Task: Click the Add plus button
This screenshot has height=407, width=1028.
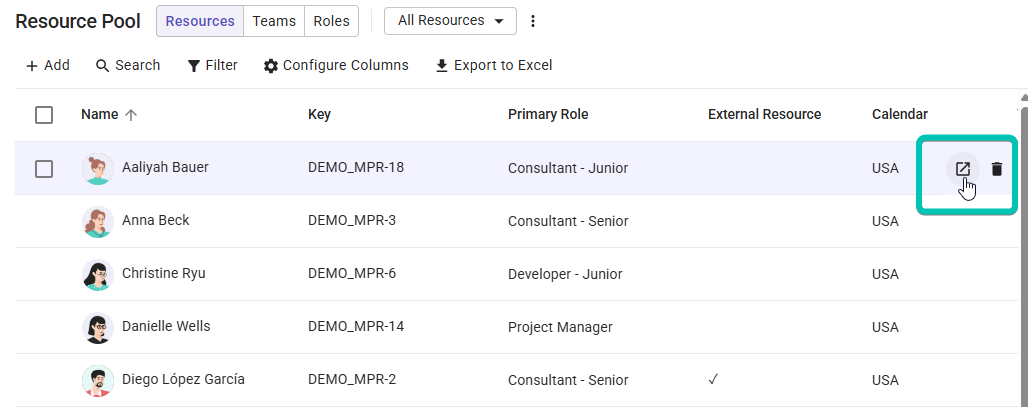Action: coord(48,66)
